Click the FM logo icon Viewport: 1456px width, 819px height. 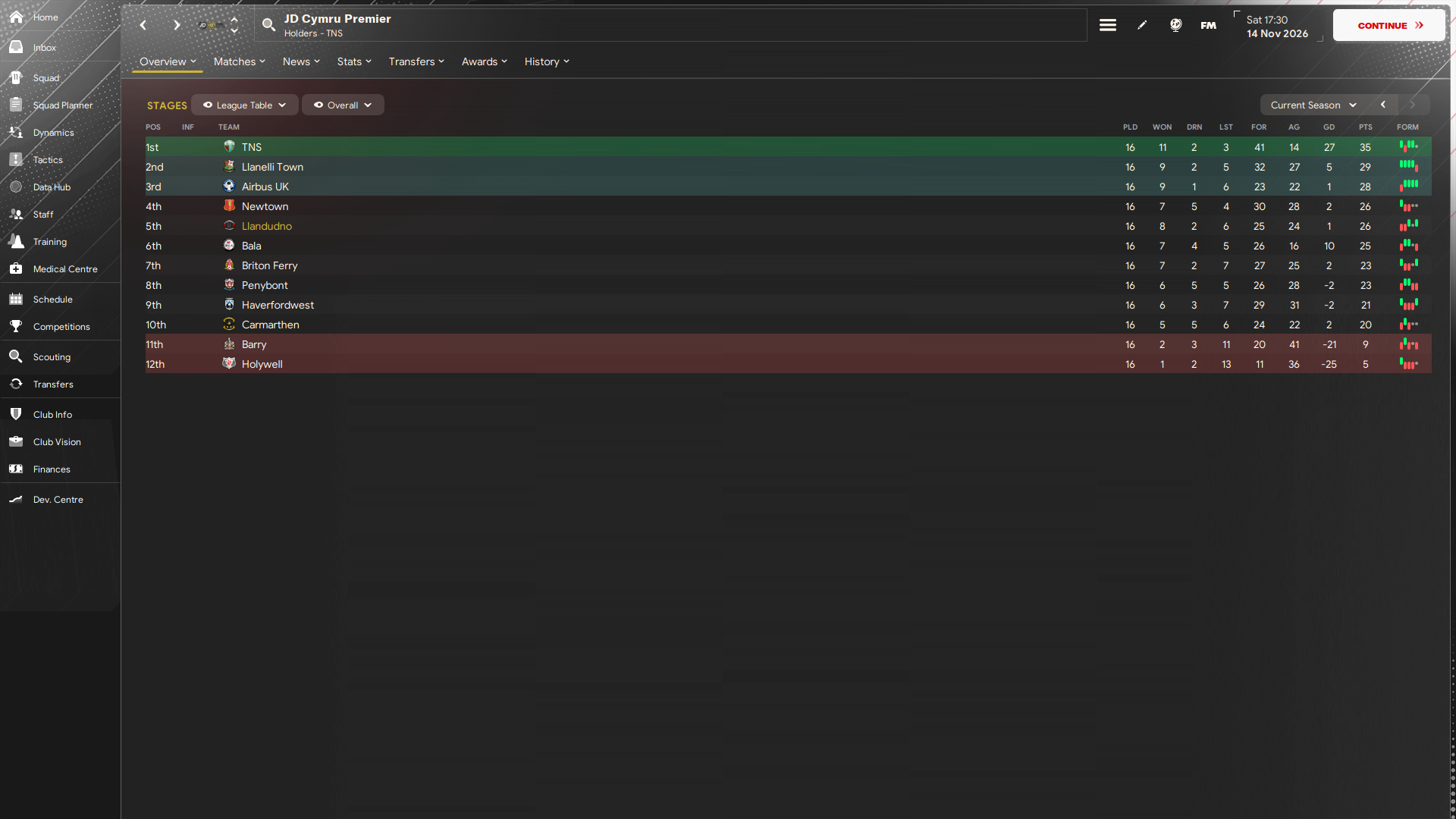coord(1208,25)
